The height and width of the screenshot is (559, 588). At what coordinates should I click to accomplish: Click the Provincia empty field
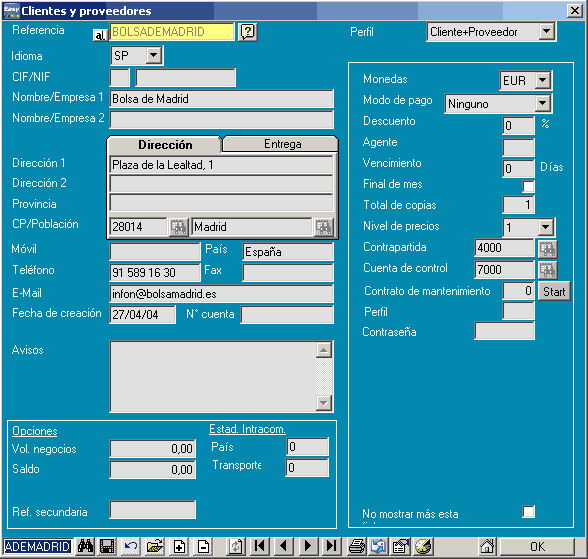[221, 203]
